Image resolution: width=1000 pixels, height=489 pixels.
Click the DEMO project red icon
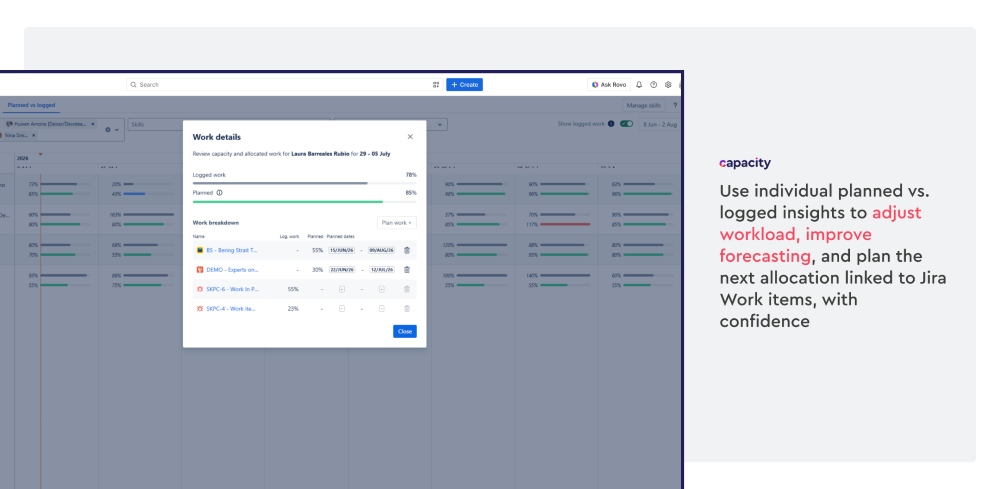coord(200,270)
